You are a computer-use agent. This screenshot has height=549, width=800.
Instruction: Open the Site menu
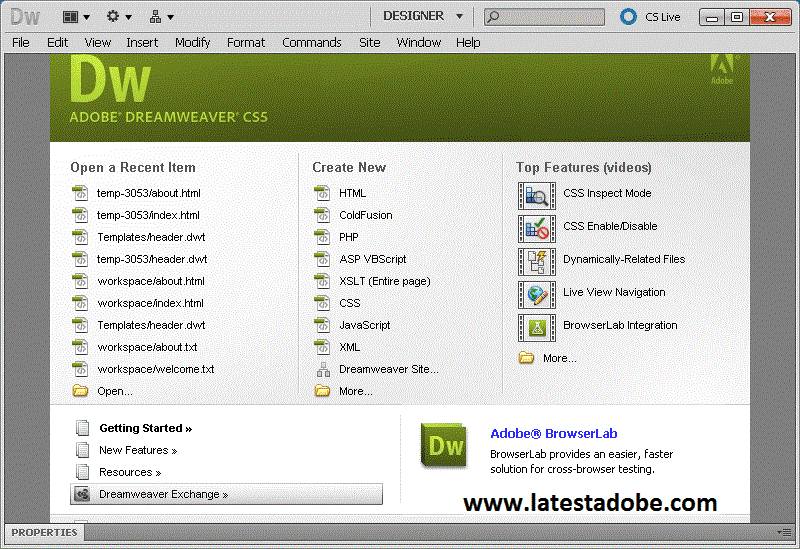(369, 42)
